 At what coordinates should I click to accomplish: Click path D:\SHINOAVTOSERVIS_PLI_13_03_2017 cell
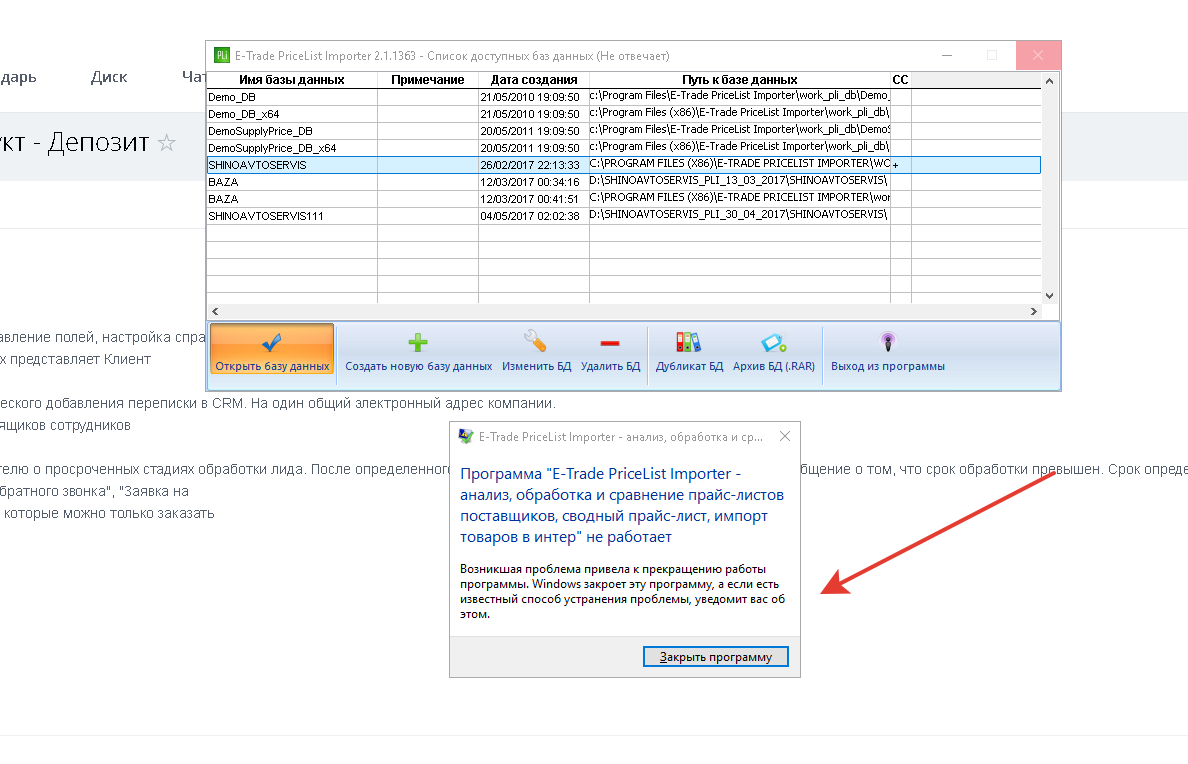click(x=739, y=181)
